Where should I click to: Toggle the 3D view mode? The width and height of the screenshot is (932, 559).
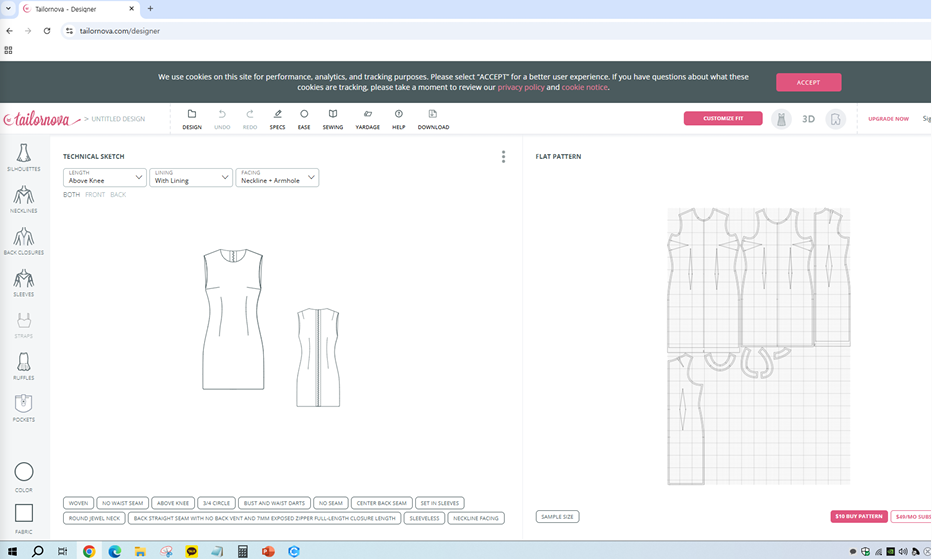(x=808, y=119)
